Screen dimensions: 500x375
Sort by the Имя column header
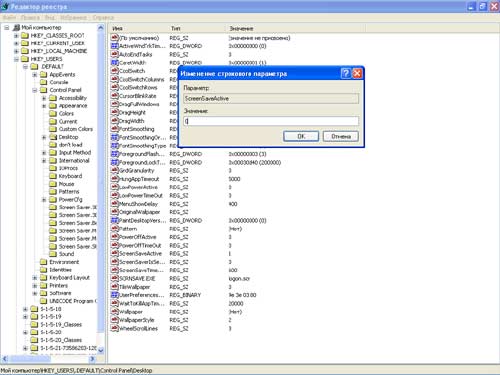tap(138, 28)
